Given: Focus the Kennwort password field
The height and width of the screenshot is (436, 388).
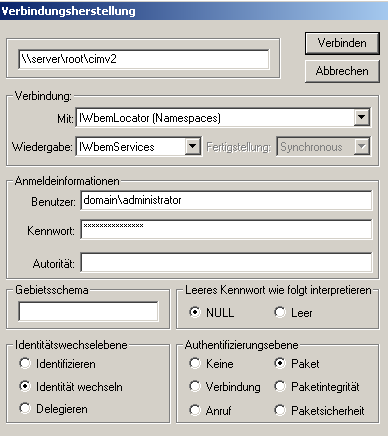Looking at the screenshot, I should tap(226, 229).
